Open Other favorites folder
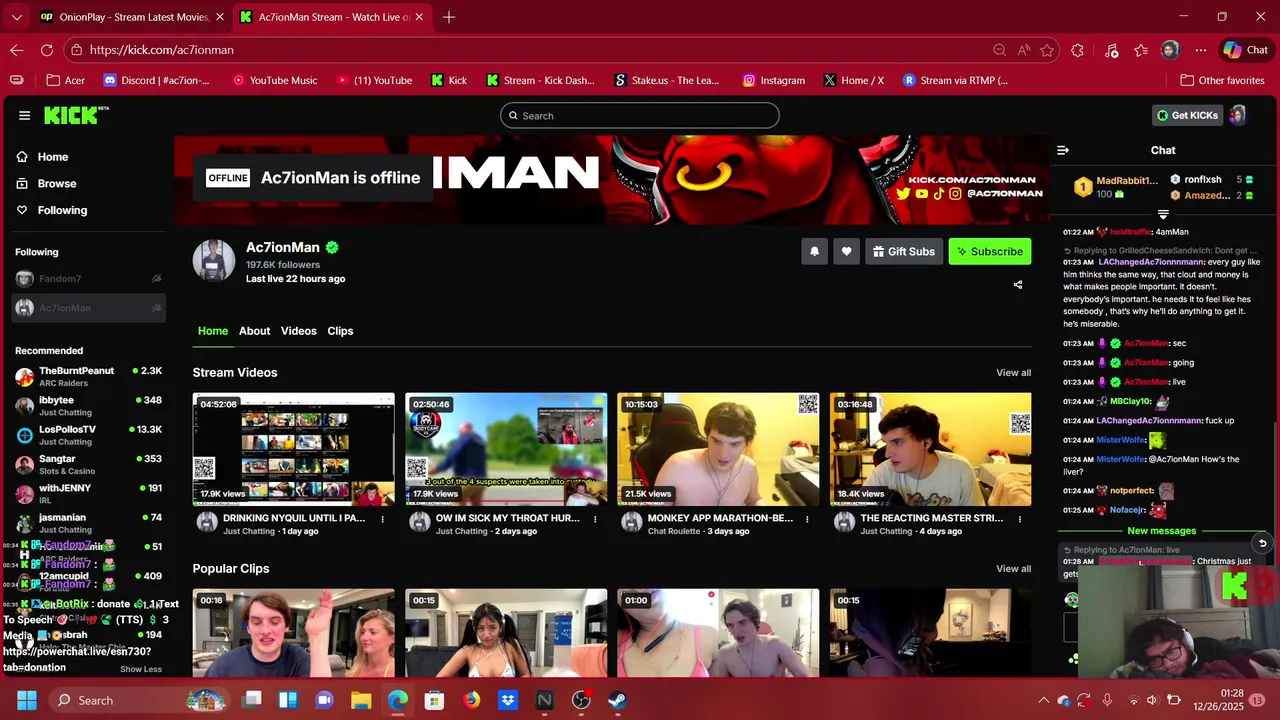The image size is (1280, 720). [x=1222, y=80]
